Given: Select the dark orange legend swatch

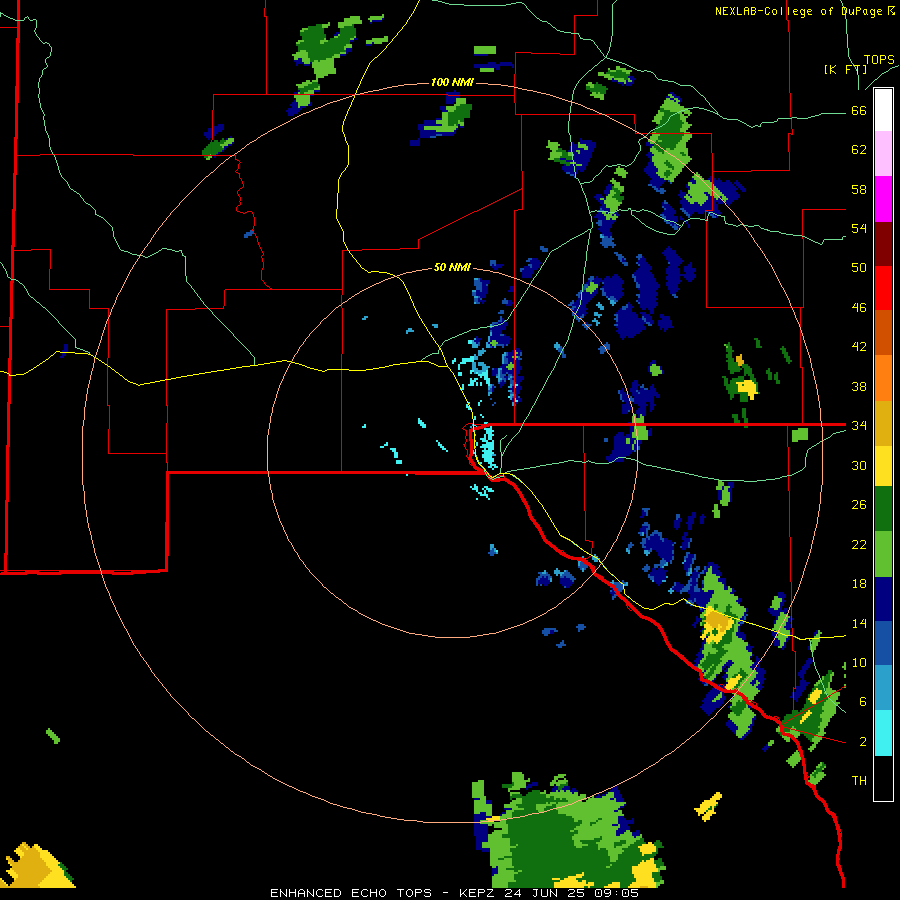Looking at the screenshot, I should pyautogui.click(x=883, y=333).
